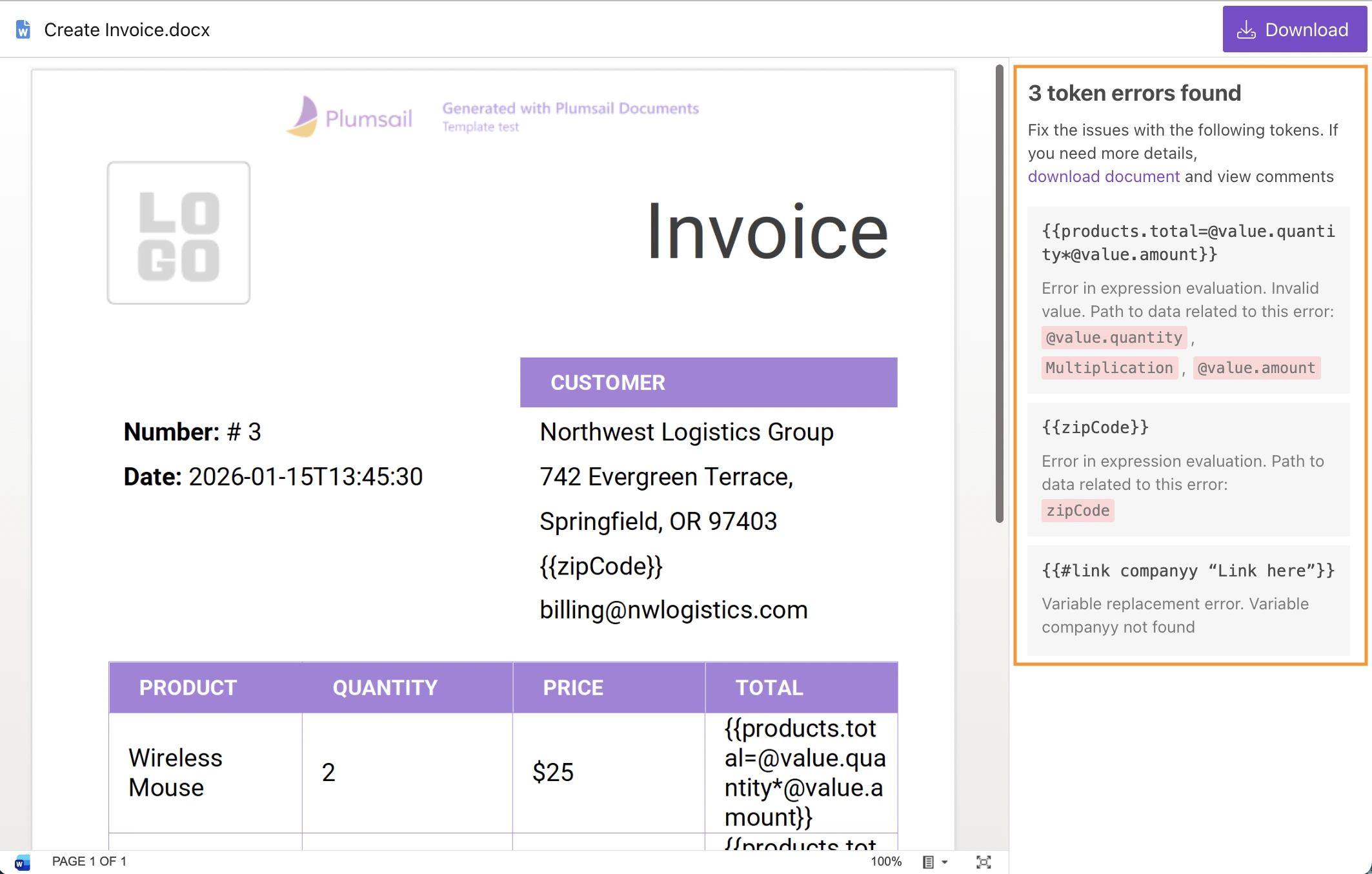Click the Plumsail logo in the header
The width and height of the screenshot is (1372, 874).
coord(349,117)
